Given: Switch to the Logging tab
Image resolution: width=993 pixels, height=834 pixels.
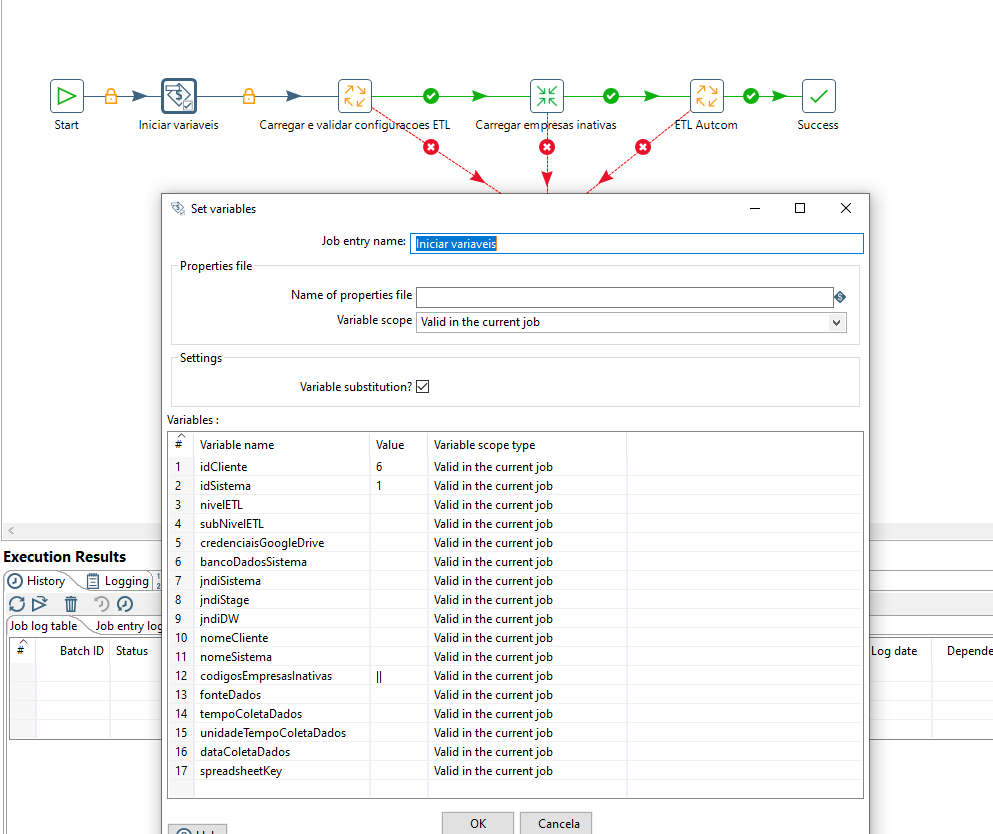Looking at the screenshot, I should (126, 580).
